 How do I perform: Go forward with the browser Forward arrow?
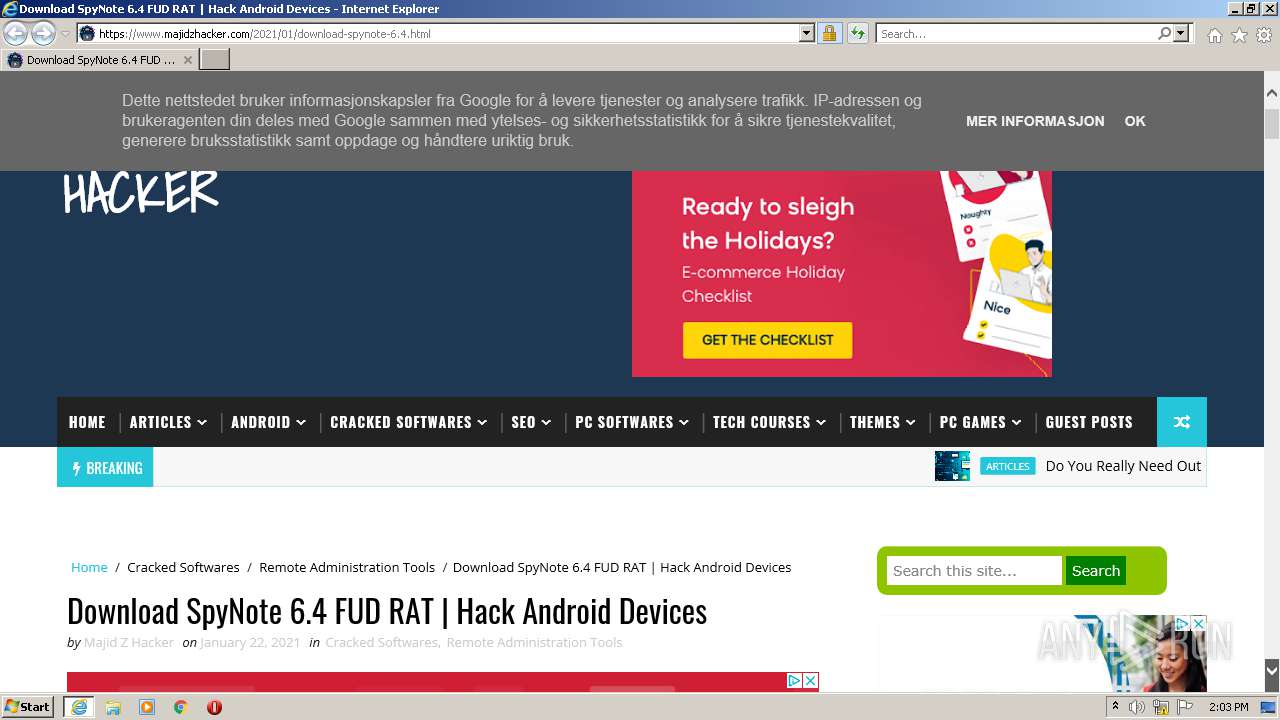click(43, 33)
